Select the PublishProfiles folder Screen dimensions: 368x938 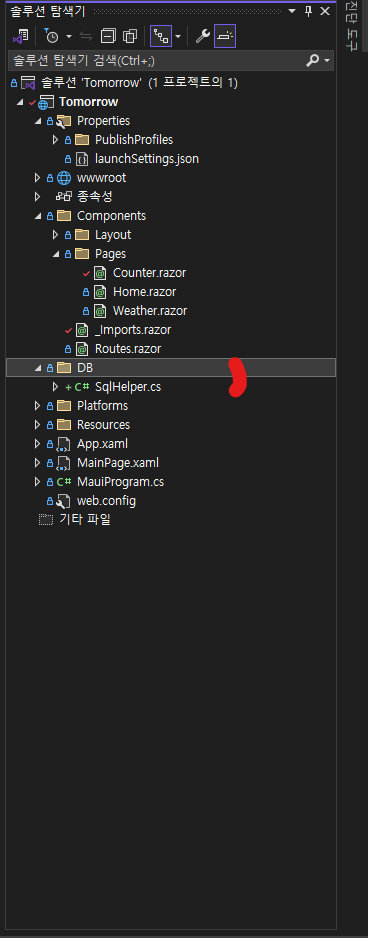coord(133,140)
